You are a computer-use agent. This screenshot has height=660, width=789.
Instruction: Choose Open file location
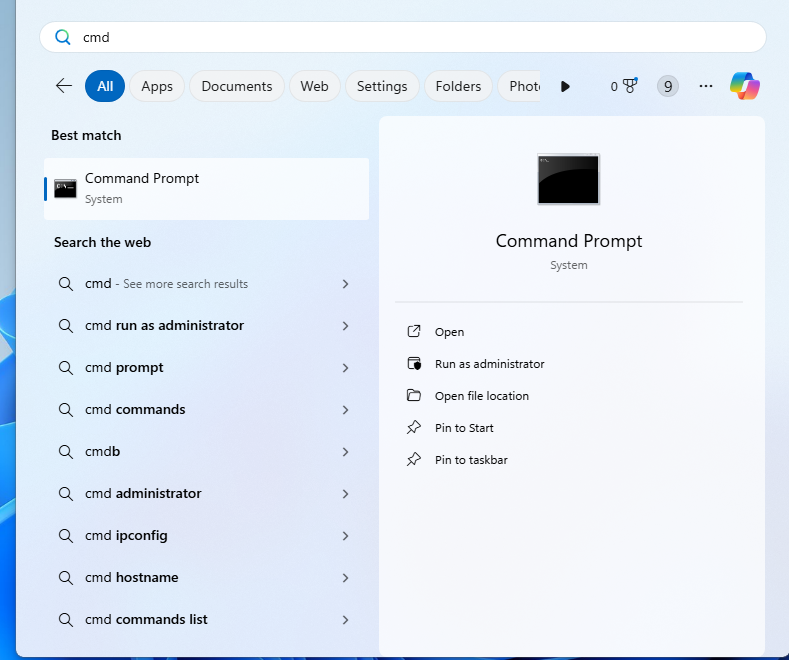[482, 396]
